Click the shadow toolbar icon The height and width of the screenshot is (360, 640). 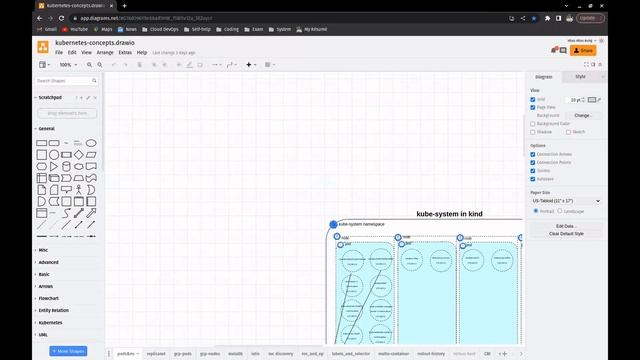(200, 64)
